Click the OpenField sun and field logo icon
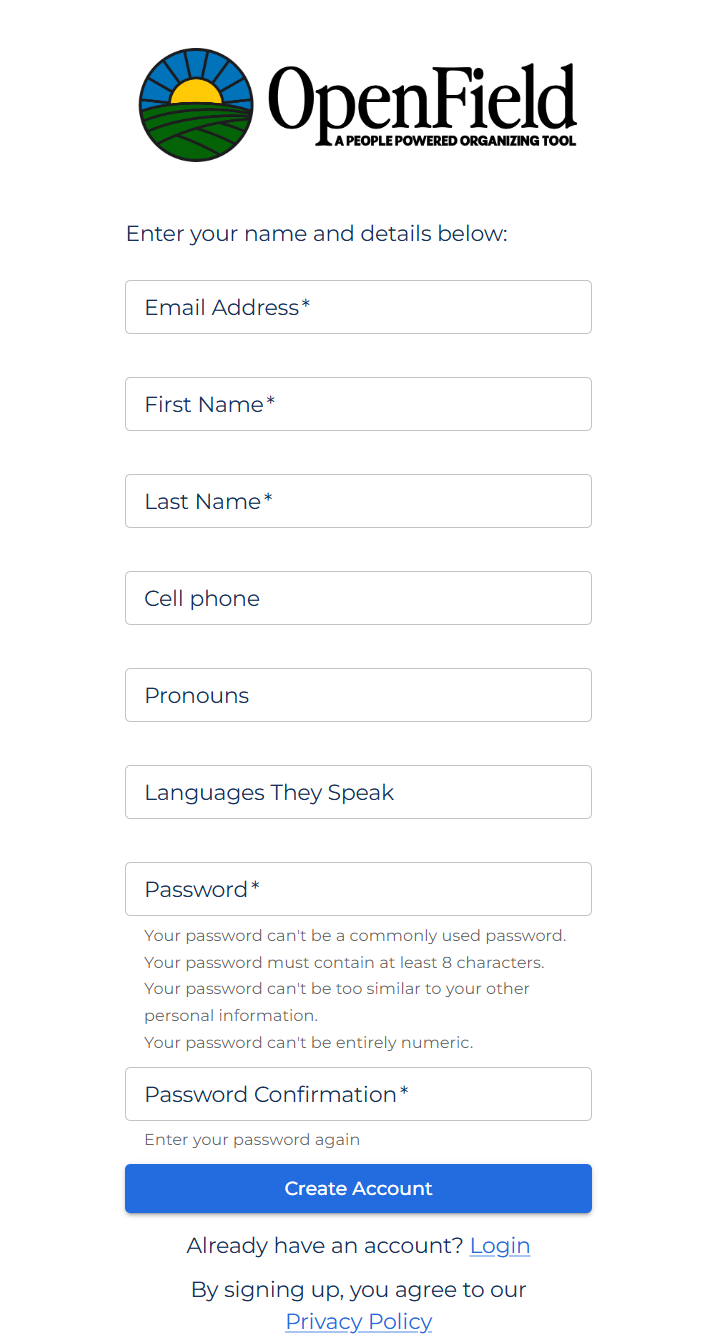Image resolution: width=714 pixels, height=1339 pixels. (x=196, y=105)
